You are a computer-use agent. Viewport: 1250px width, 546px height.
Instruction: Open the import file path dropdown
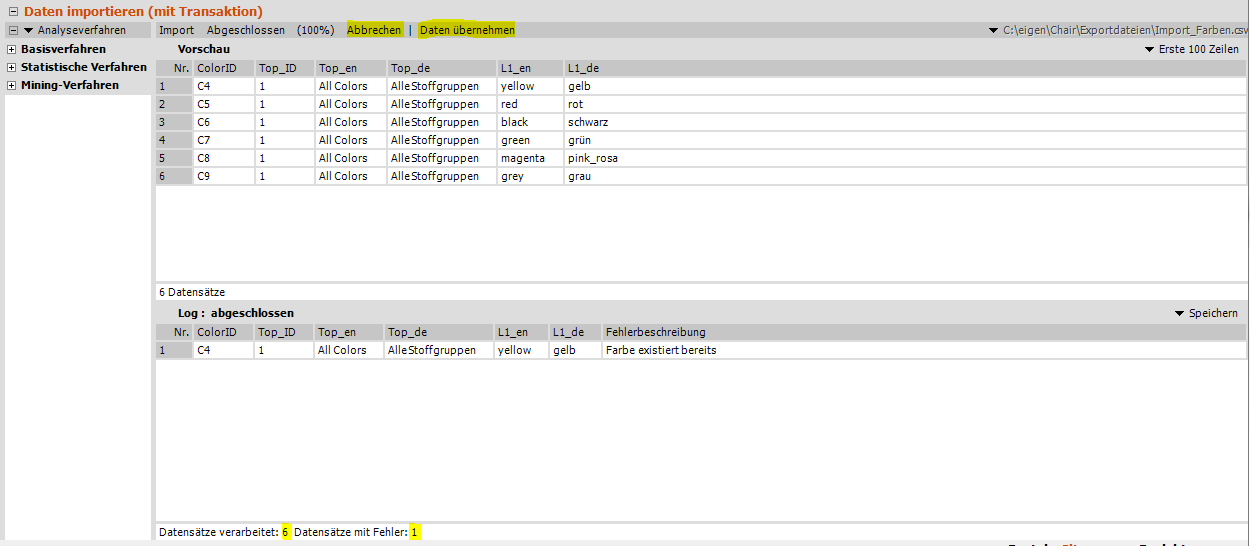point(993,30)
